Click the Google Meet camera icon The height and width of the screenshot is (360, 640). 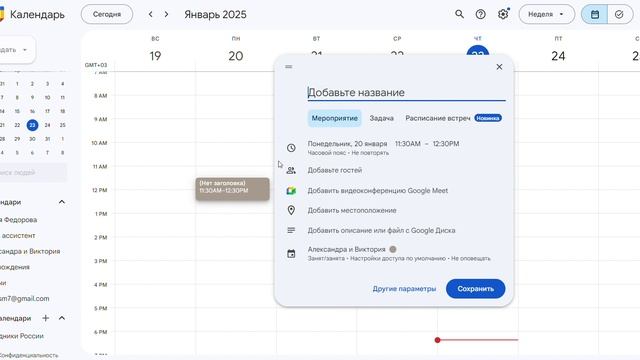(x=291, y=191)
